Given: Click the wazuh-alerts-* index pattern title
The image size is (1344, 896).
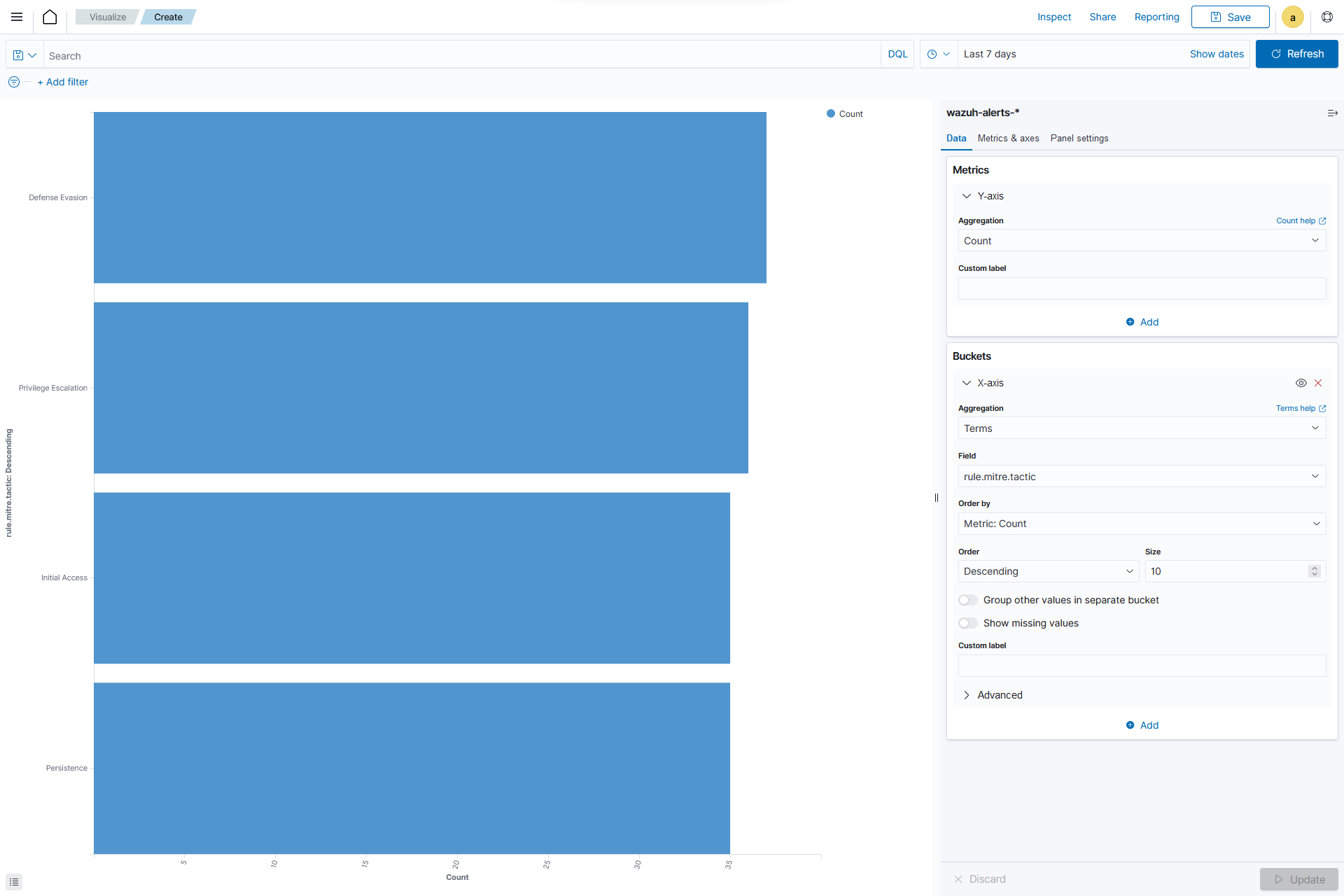Looking at the screenshot, I should pyautogui.click(x=983, y=113).
